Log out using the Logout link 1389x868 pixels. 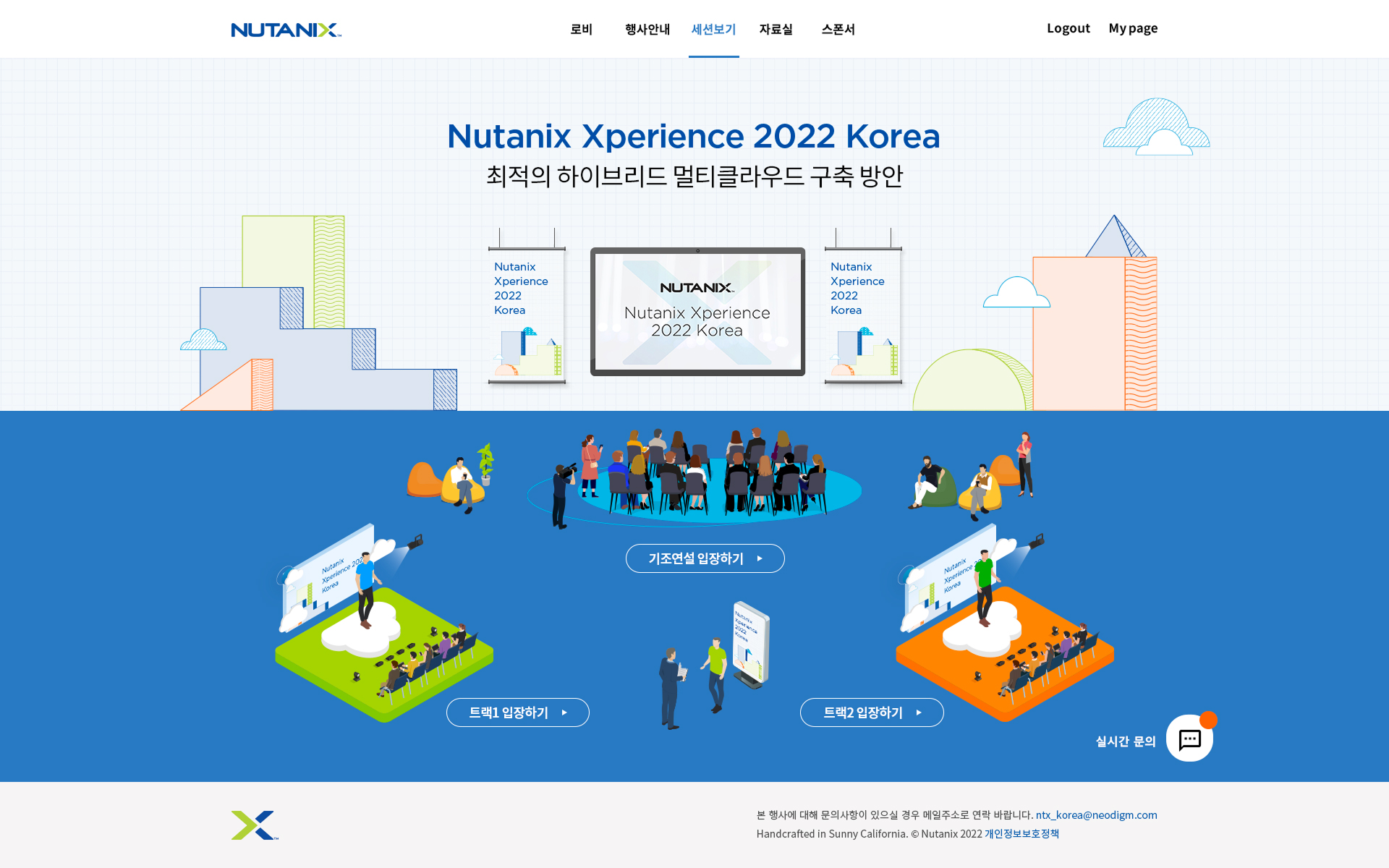tap(1068, 28)
